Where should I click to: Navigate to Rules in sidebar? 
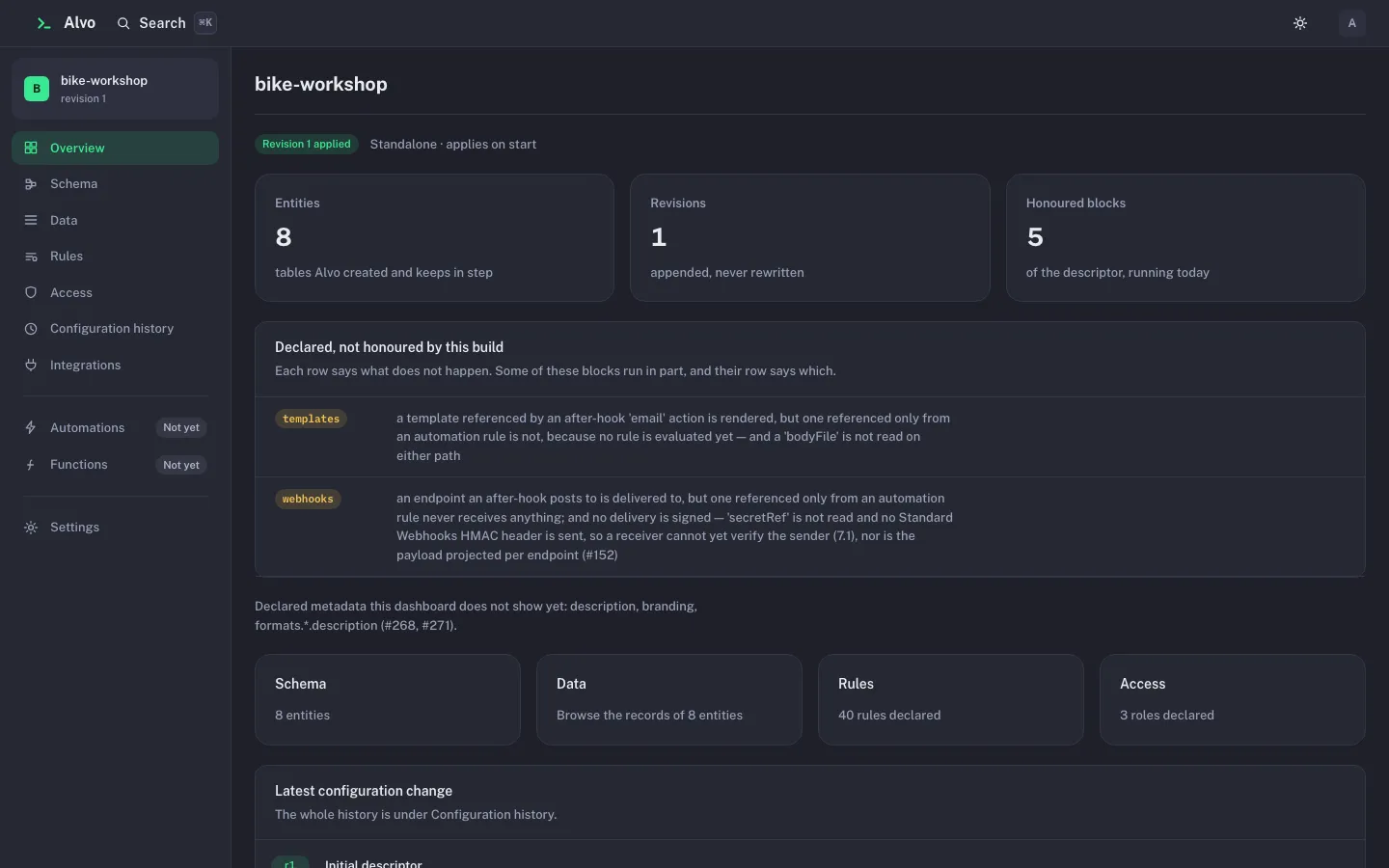pyautogui.click(x=115, y=257)
